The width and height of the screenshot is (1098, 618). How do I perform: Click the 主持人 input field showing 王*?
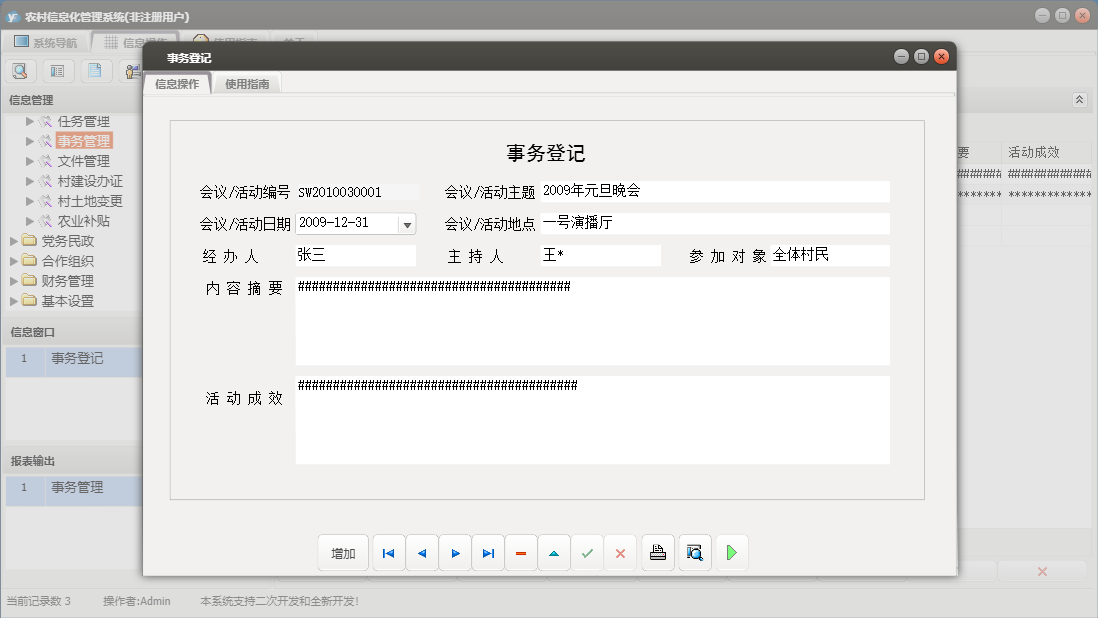pyautogui.click(x=600, y=255)
